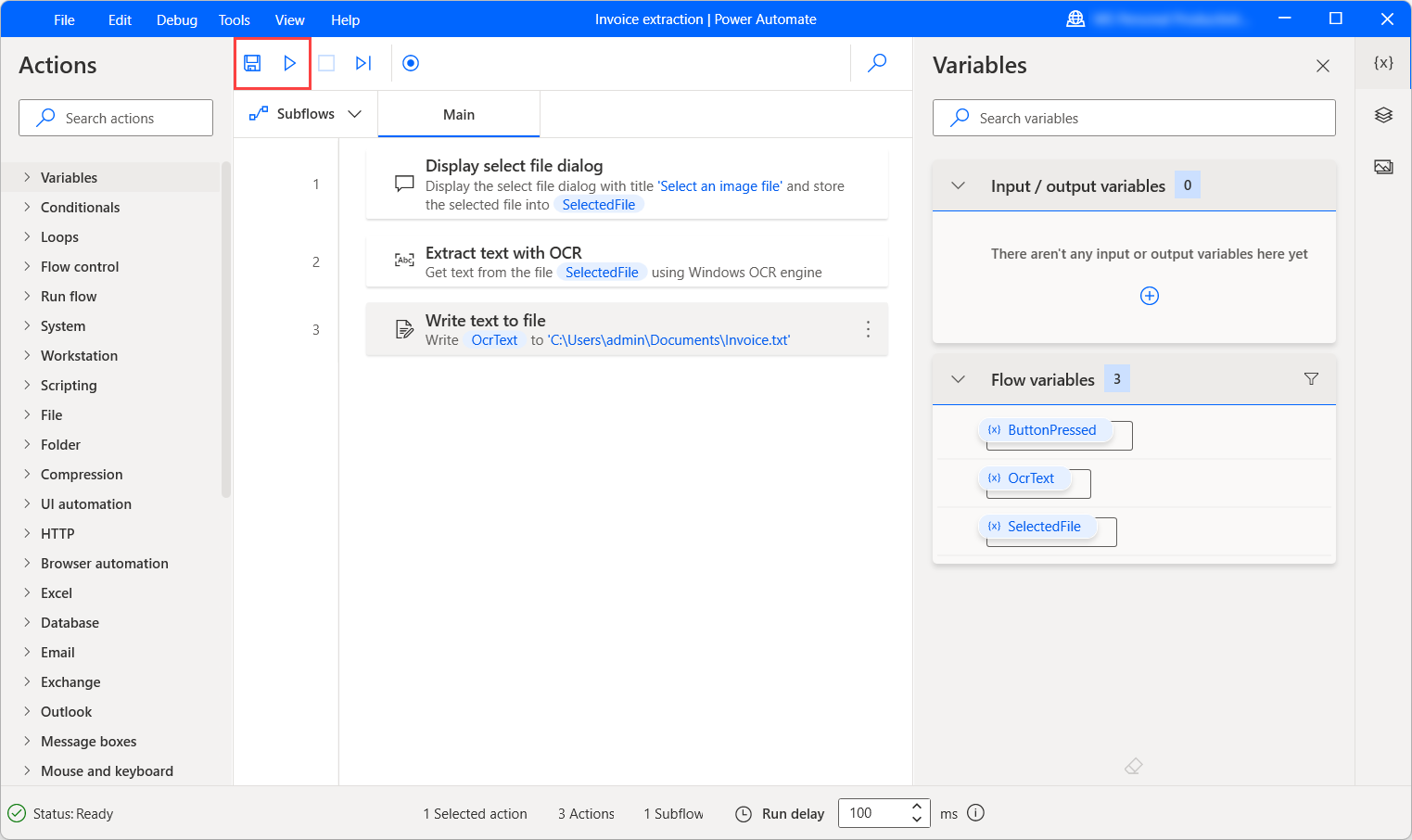Select the ButtonPressed flow variable
The height and width of the screenshot is (840, 1412).
click(x=1045, y=430)
